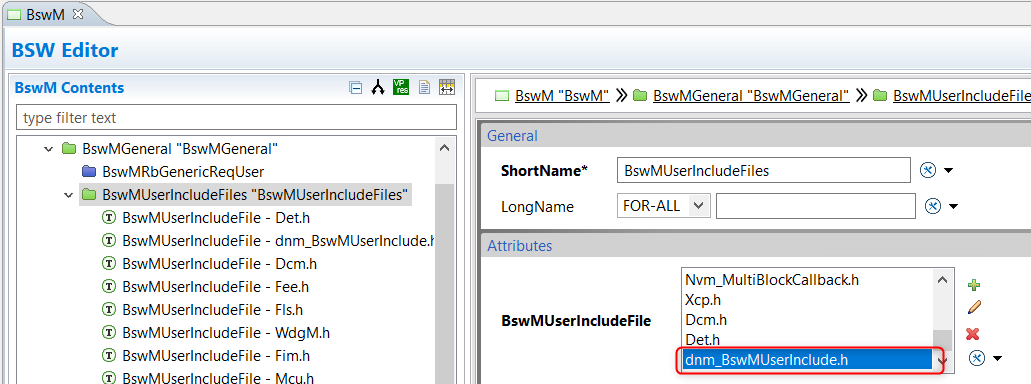Click the Collapse All icon in BswM Contents
1031x384 pixels.
click(356, 87)
